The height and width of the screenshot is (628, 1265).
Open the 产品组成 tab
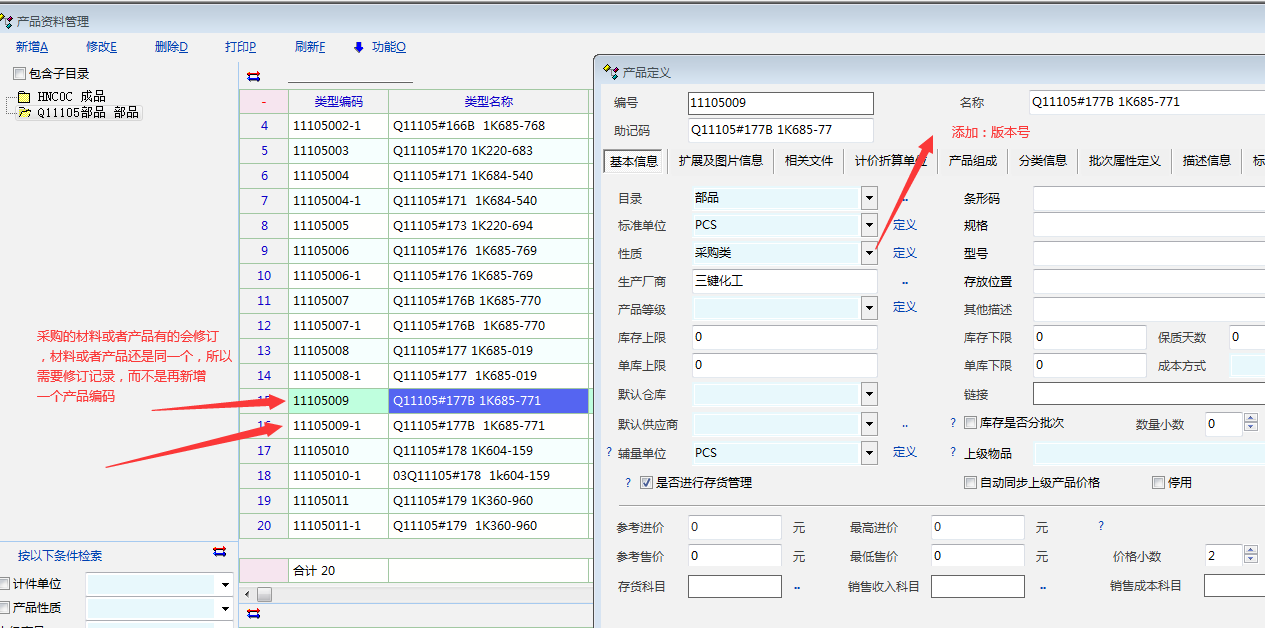[x=972, y=160]
